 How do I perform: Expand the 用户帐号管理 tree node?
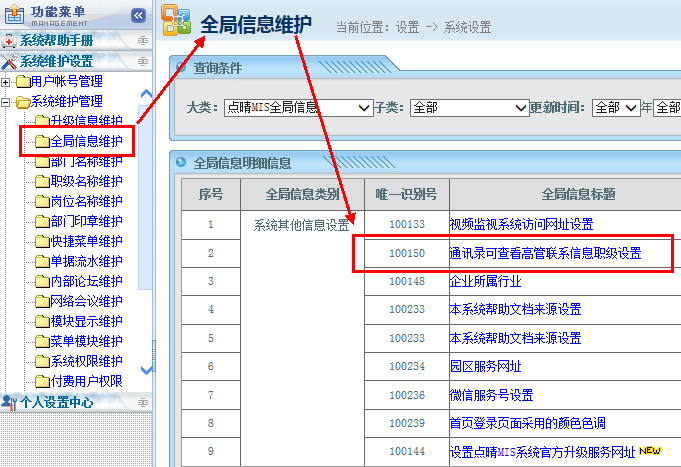coord(7,82)
